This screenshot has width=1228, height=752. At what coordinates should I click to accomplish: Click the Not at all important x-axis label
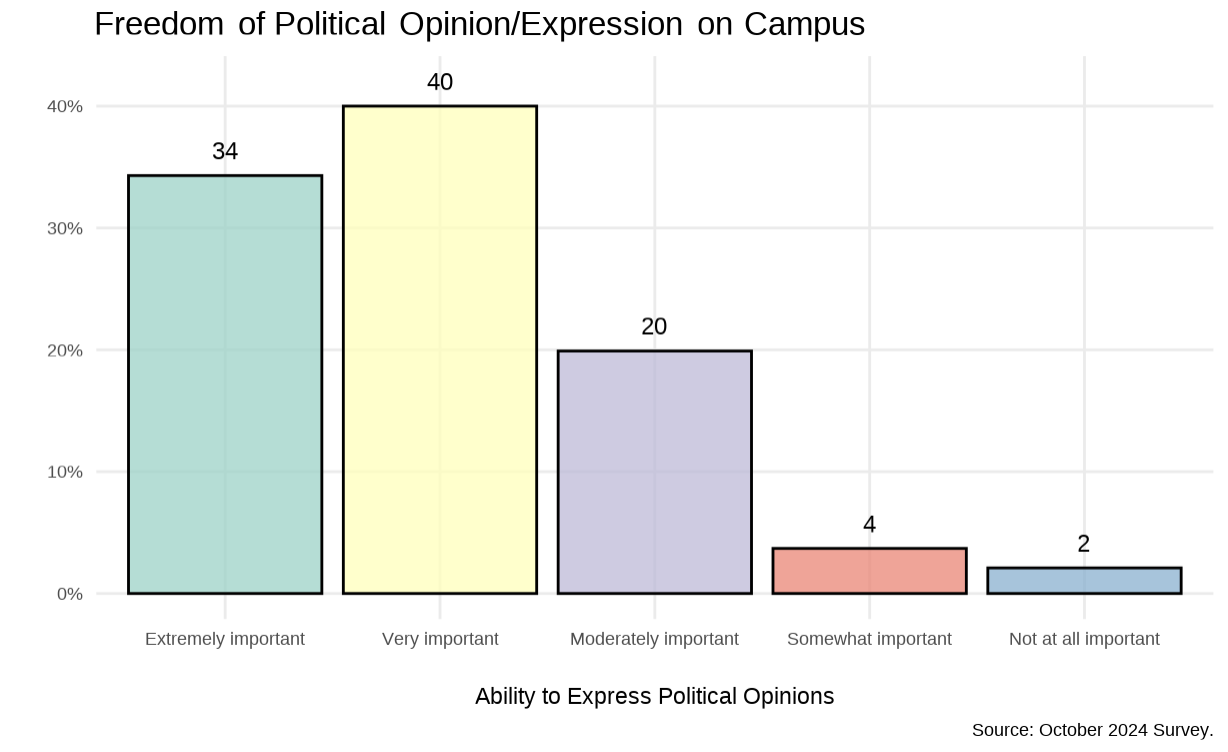tap(1084, 639)
